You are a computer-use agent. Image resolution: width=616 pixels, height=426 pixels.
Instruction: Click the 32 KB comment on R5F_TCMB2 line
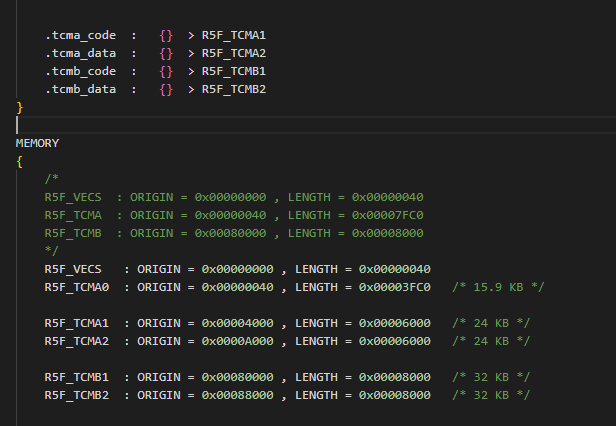click(491, 395)
